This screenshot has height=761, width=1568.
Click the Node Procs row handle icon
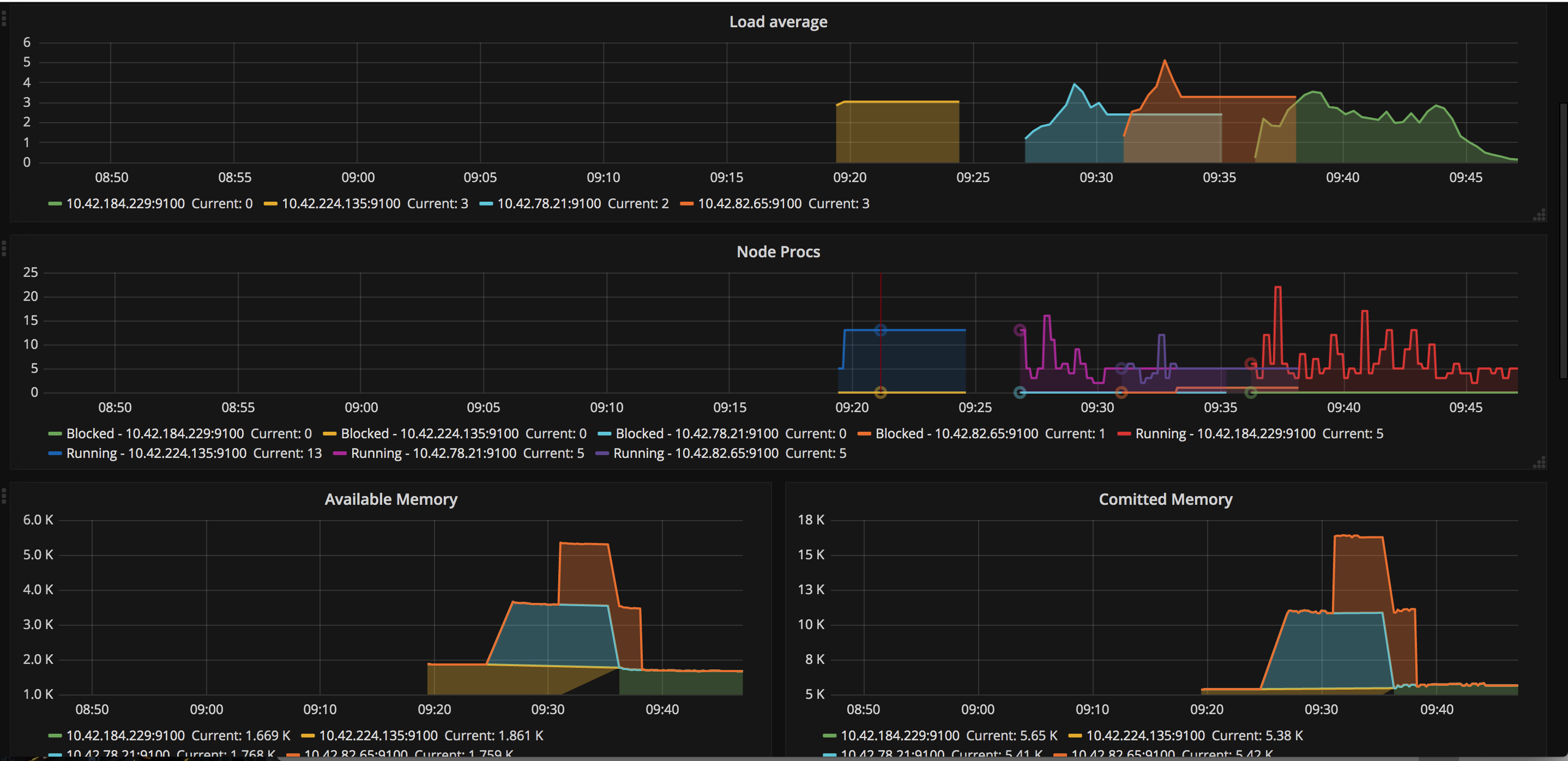point(4,248)
